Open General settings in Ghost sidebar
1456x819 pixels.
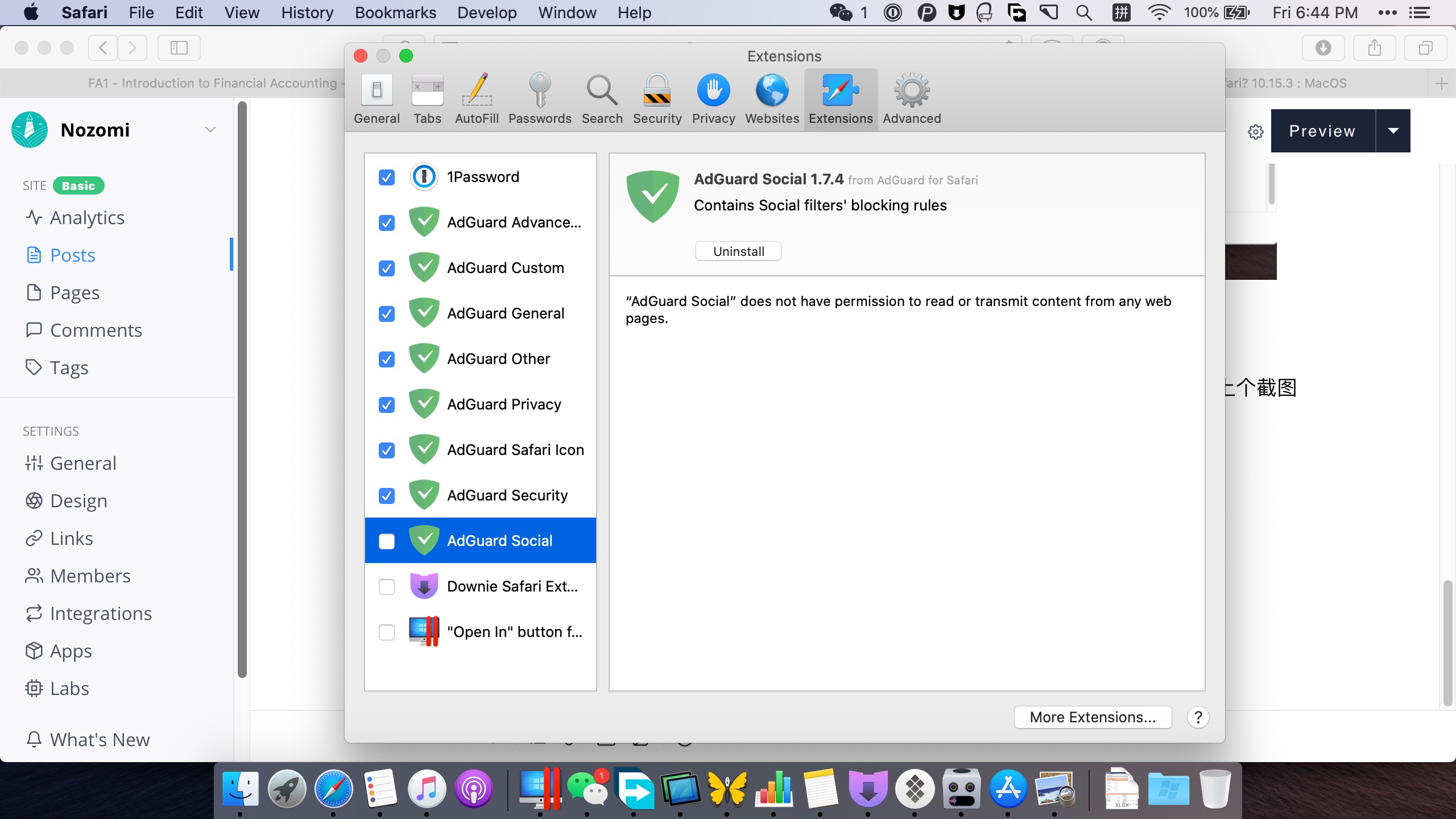(x=71, y=464)
